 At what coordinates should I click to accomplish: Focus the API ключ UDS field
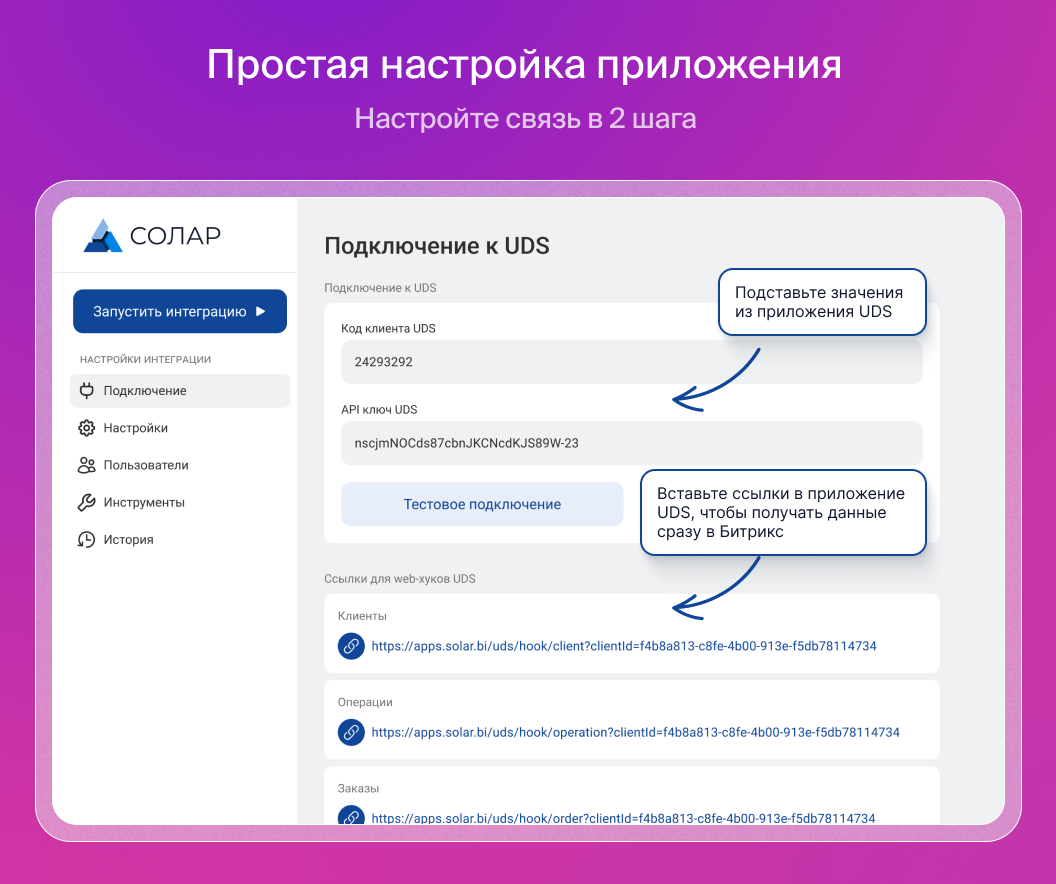click(632, 443)
